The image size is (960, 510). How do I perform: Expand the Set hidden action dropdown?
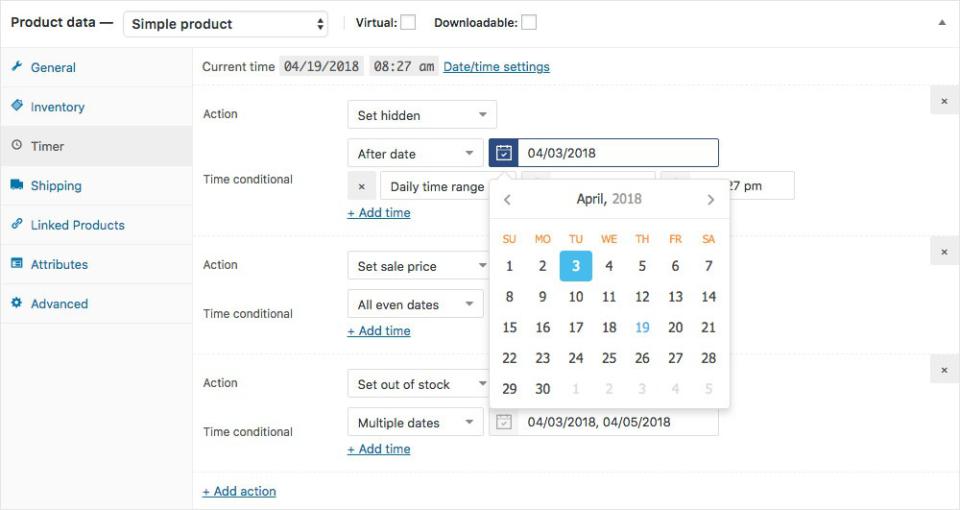coord(421,115)
